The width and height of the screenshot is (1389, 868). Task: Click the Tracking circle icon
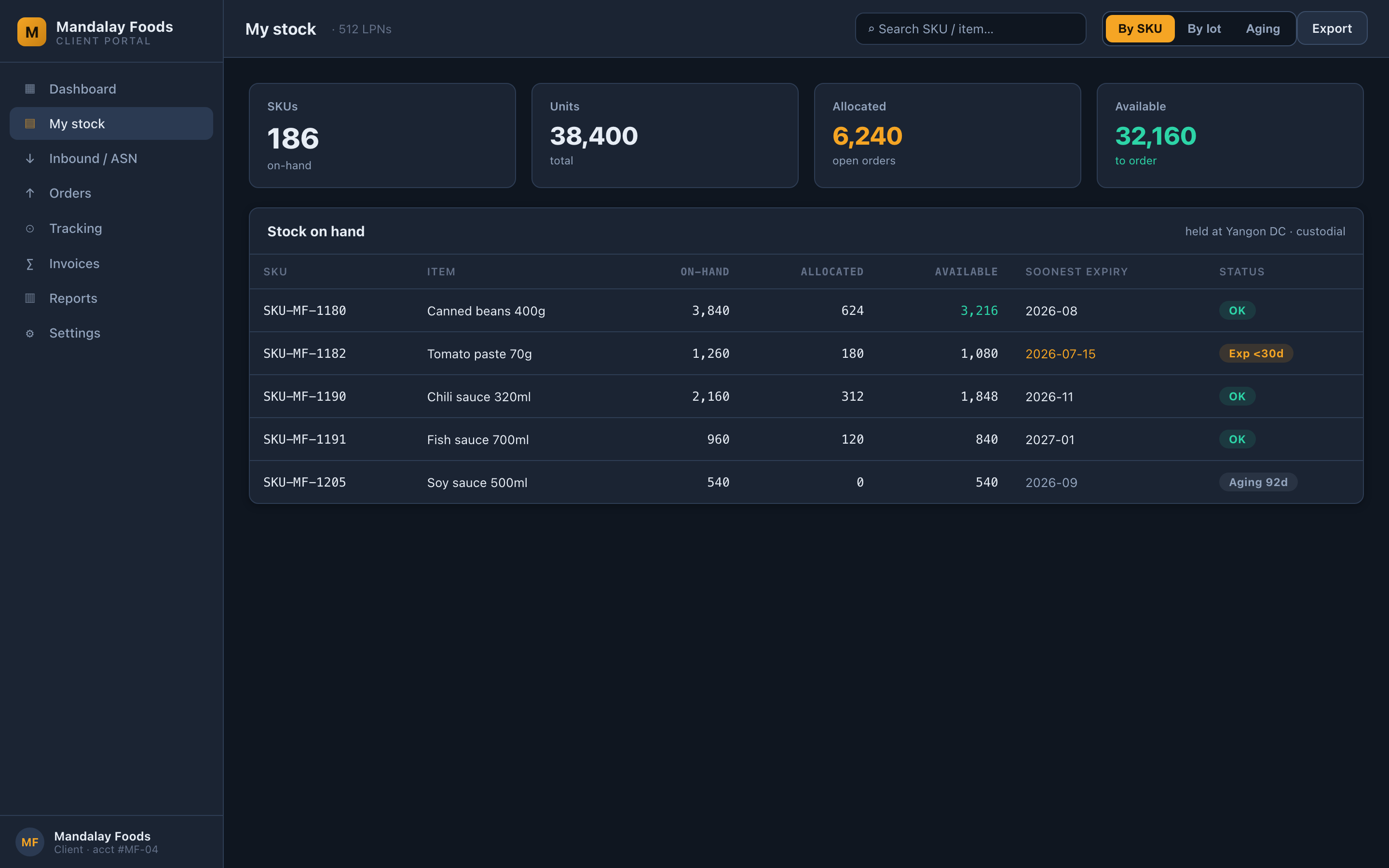30,229
